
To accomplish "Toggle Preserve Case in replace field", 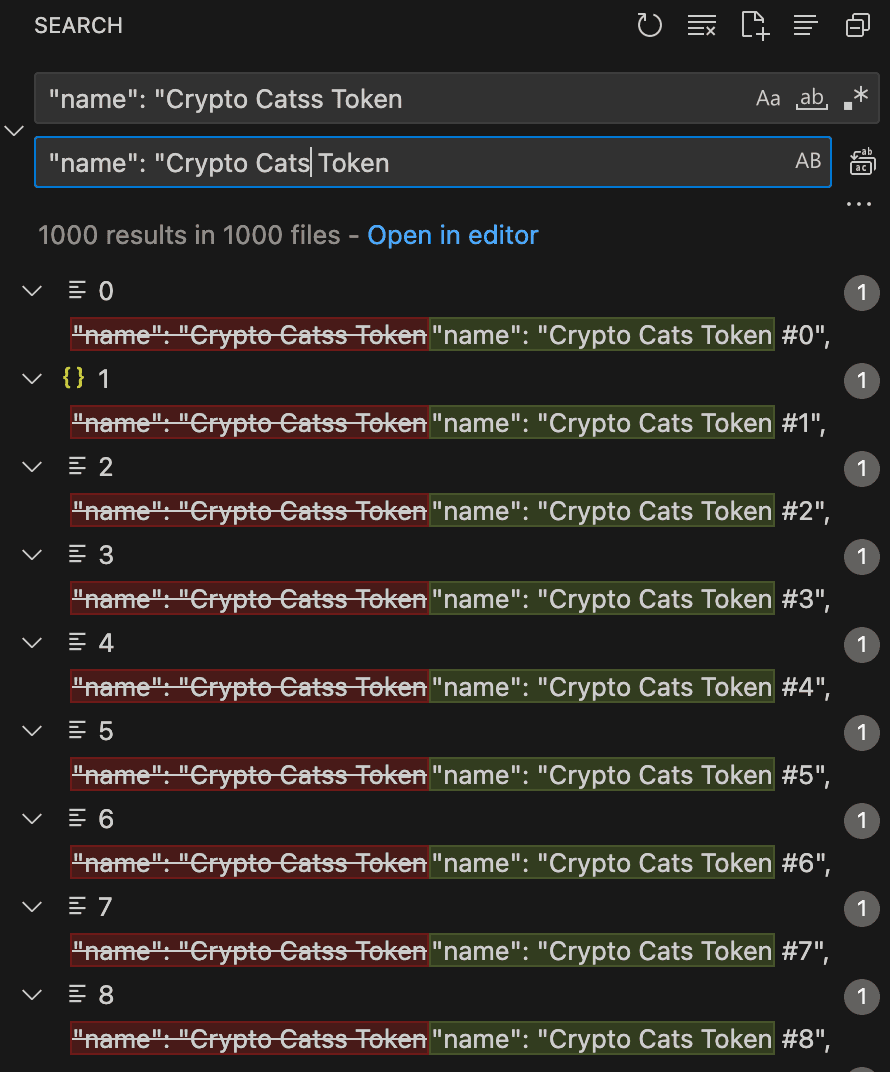I will click(807, 161).
